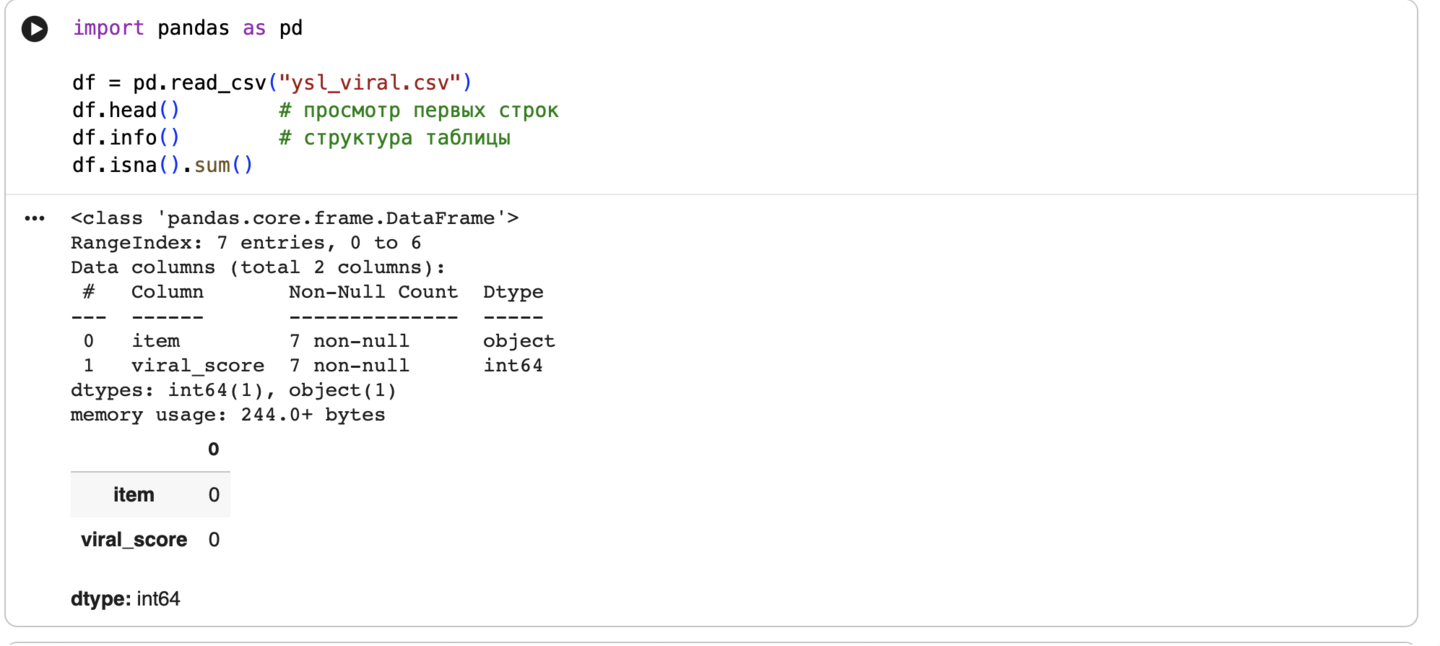
Task: Place cursor in "ysl_viral.csv" filename string
Action: pos(368,82)
